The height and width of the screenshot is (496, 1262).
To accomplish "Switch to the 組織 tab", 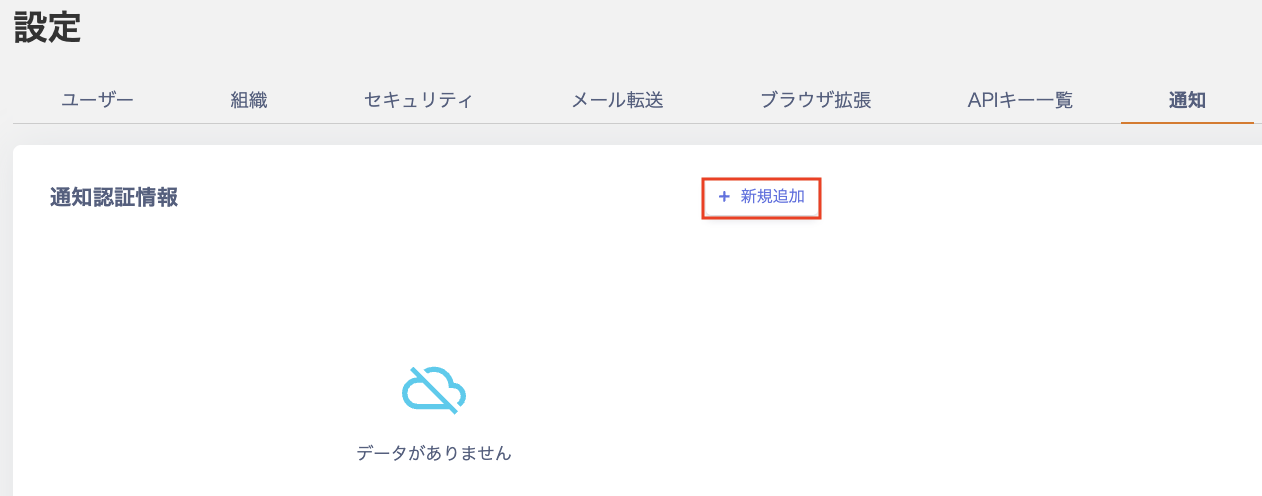I will click(x=249, y=100).
